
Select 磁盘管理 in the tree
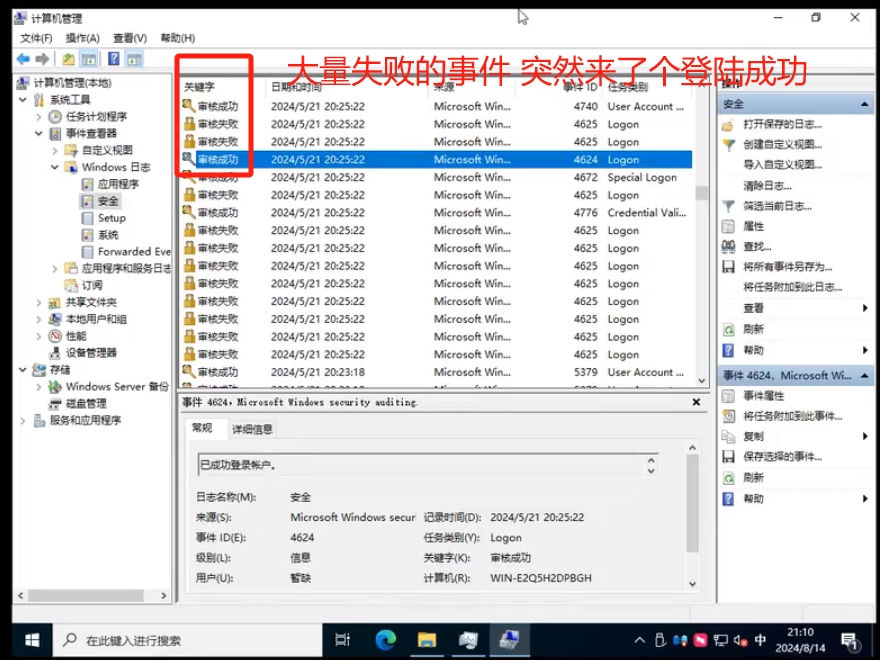point(86,403)
